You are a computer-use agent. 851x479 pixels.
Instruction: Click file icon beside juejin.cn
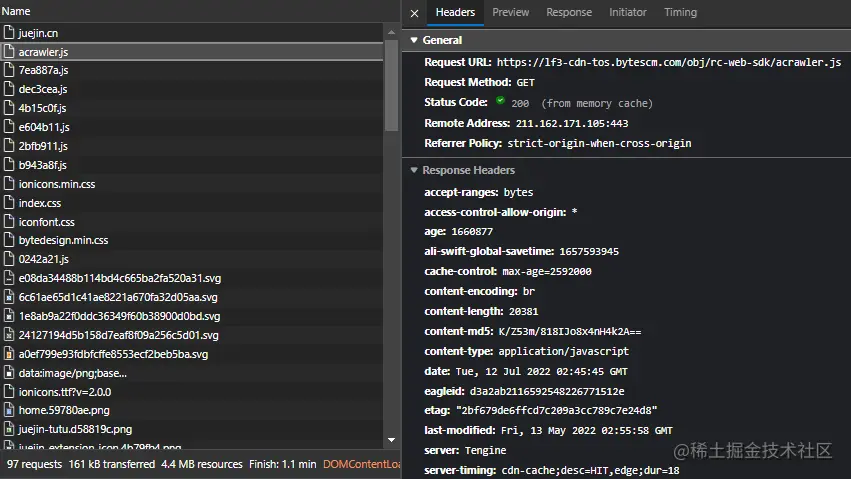(9, 33)
